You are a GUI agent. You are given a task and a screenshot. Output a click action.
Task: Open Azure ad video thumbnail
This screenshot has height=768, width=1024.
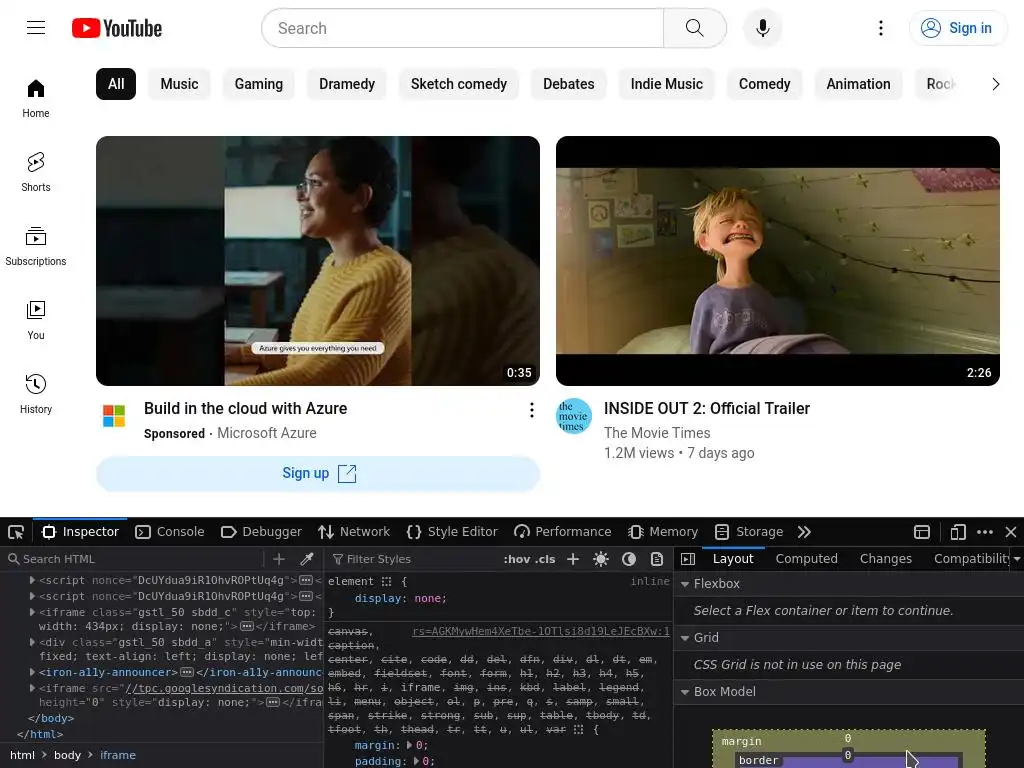tap(318, 261)
